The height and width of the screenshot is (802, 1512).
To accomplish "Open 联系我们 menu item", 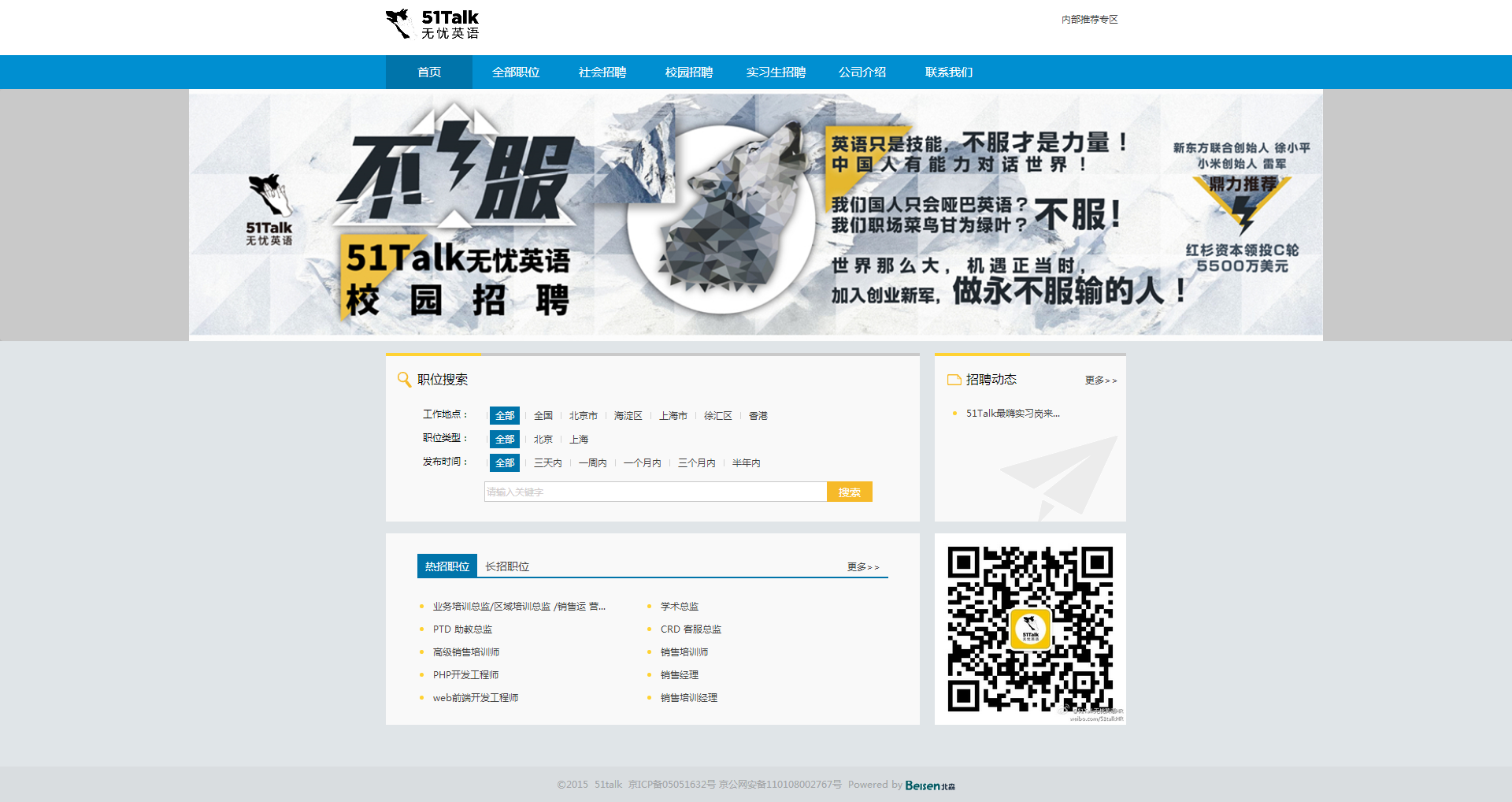I will pos(949,72).
